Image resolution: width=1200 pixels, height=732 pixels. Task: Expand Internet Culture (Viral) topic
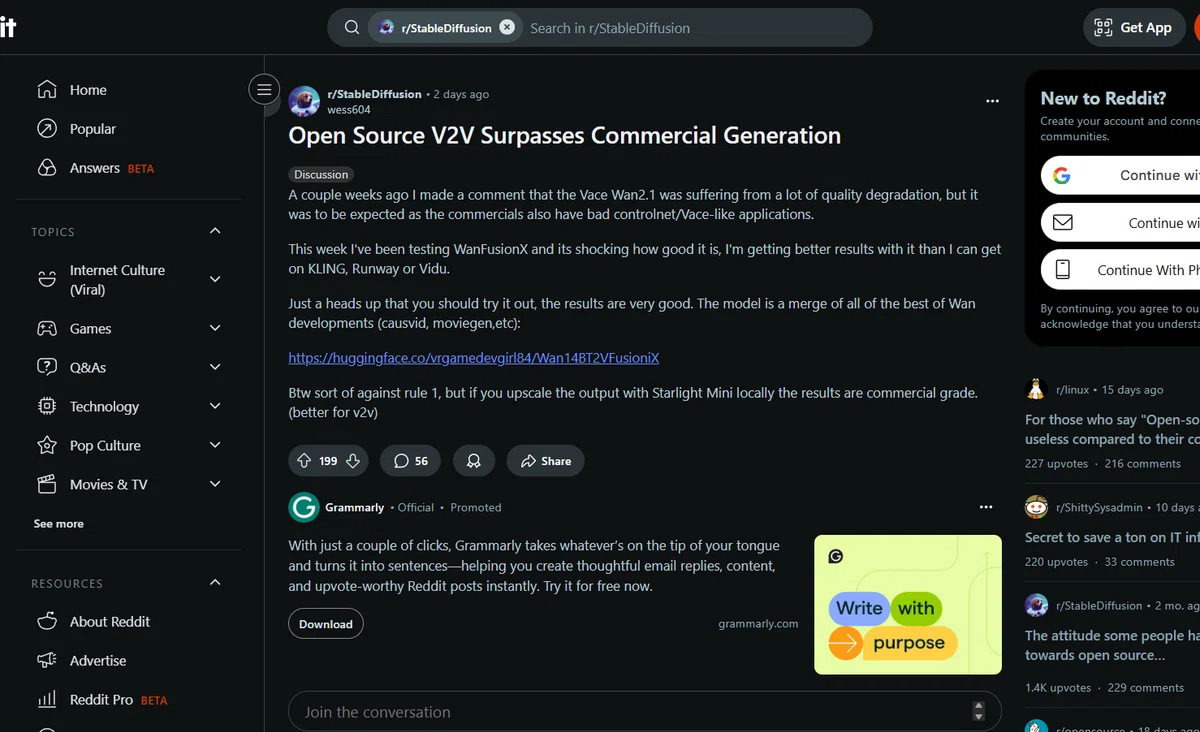(x=215, y=279)
